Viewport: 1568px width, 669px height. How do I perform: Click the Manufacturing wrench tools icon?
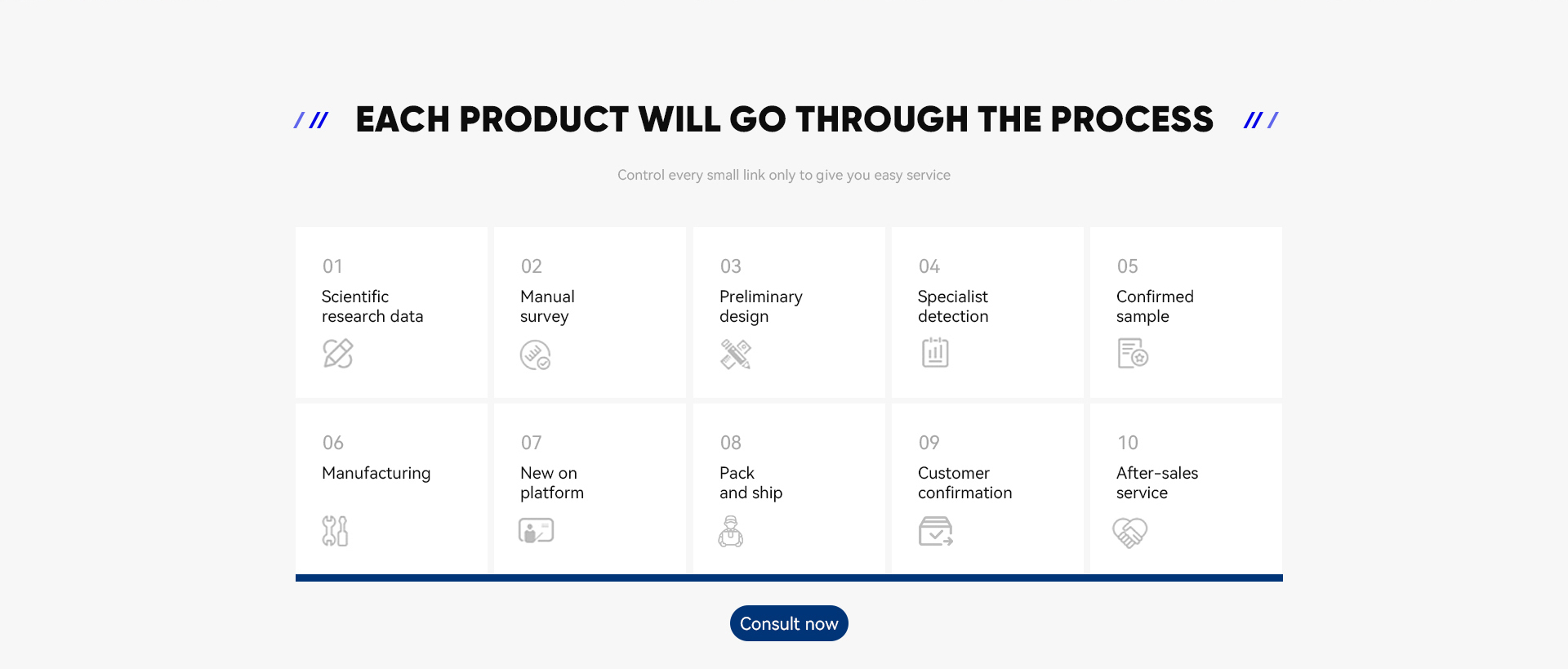click(335, 531)
